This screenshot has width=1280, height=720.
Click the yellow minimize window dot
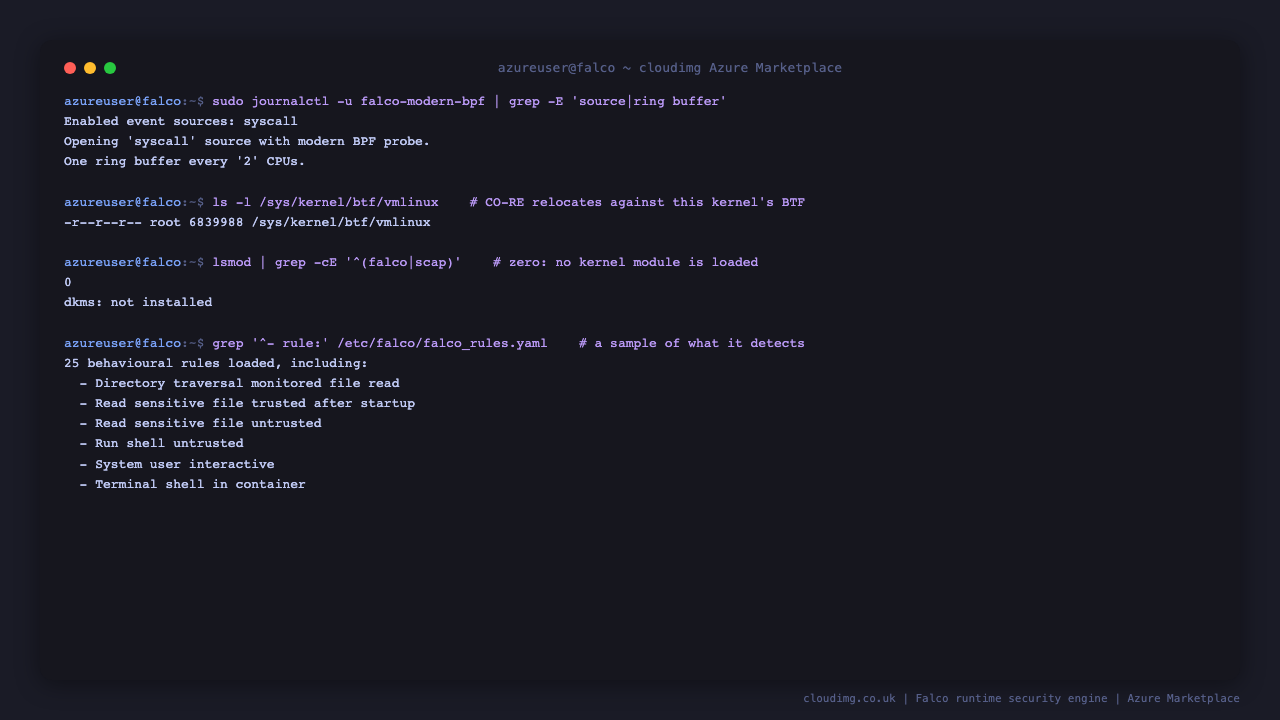pos(90,68)
